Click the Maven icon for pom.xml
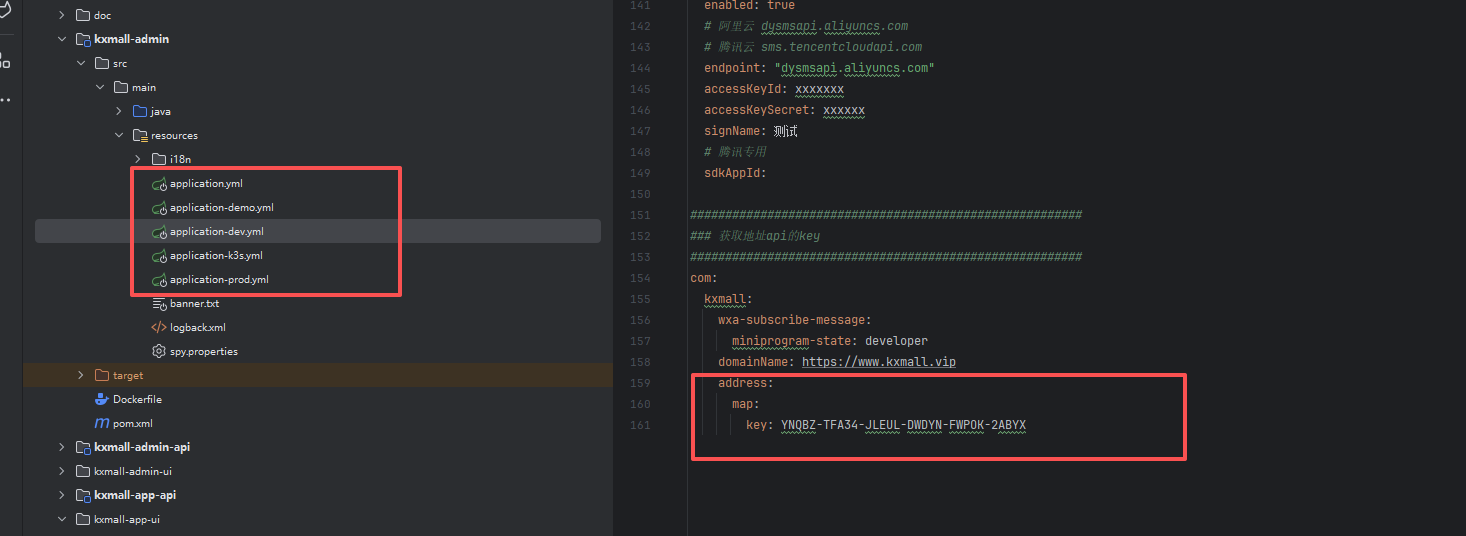 101,424
